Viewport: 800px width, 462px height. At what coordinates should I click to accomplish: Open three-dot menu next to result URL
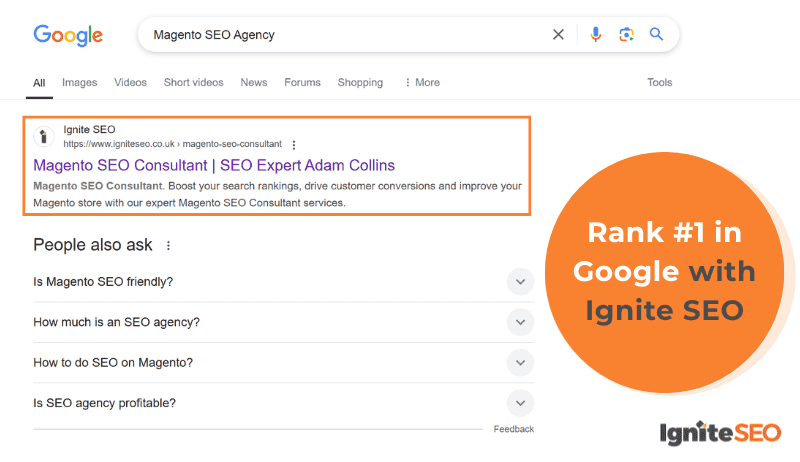294,145
